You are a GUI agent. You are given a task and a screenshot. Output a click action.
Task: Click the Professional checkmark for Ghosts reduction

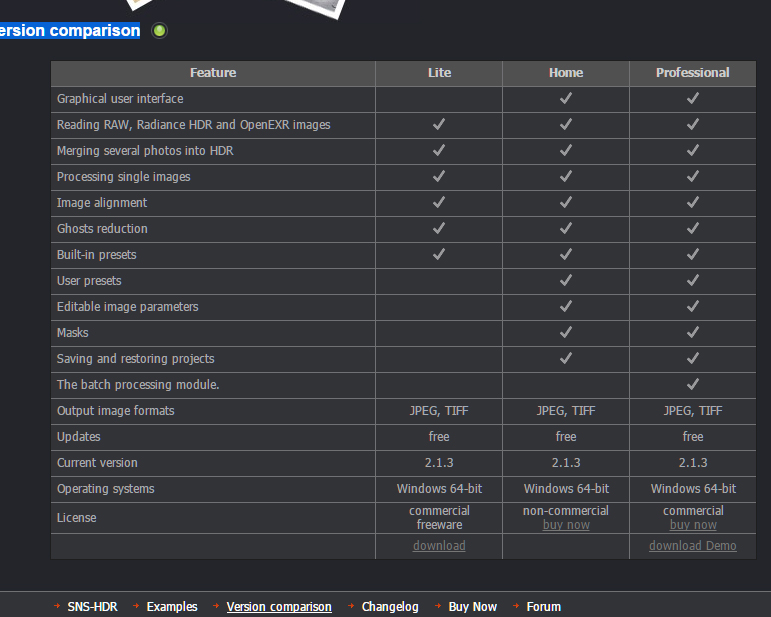693,229
